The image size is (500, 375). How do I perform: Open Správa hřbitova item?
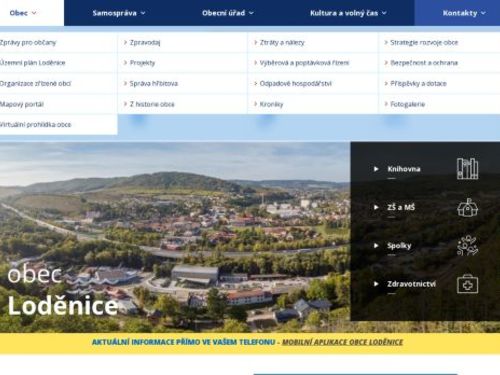154,83
